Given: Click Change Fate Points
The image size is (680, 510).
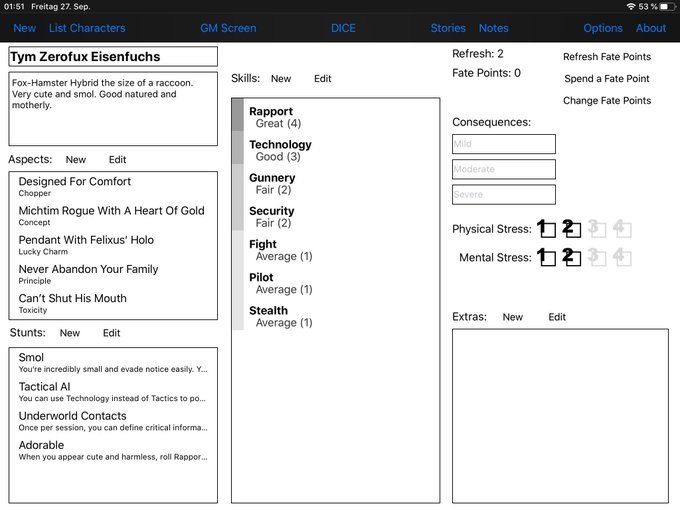Looking at the screenshot, I should (x=607, y=101).
